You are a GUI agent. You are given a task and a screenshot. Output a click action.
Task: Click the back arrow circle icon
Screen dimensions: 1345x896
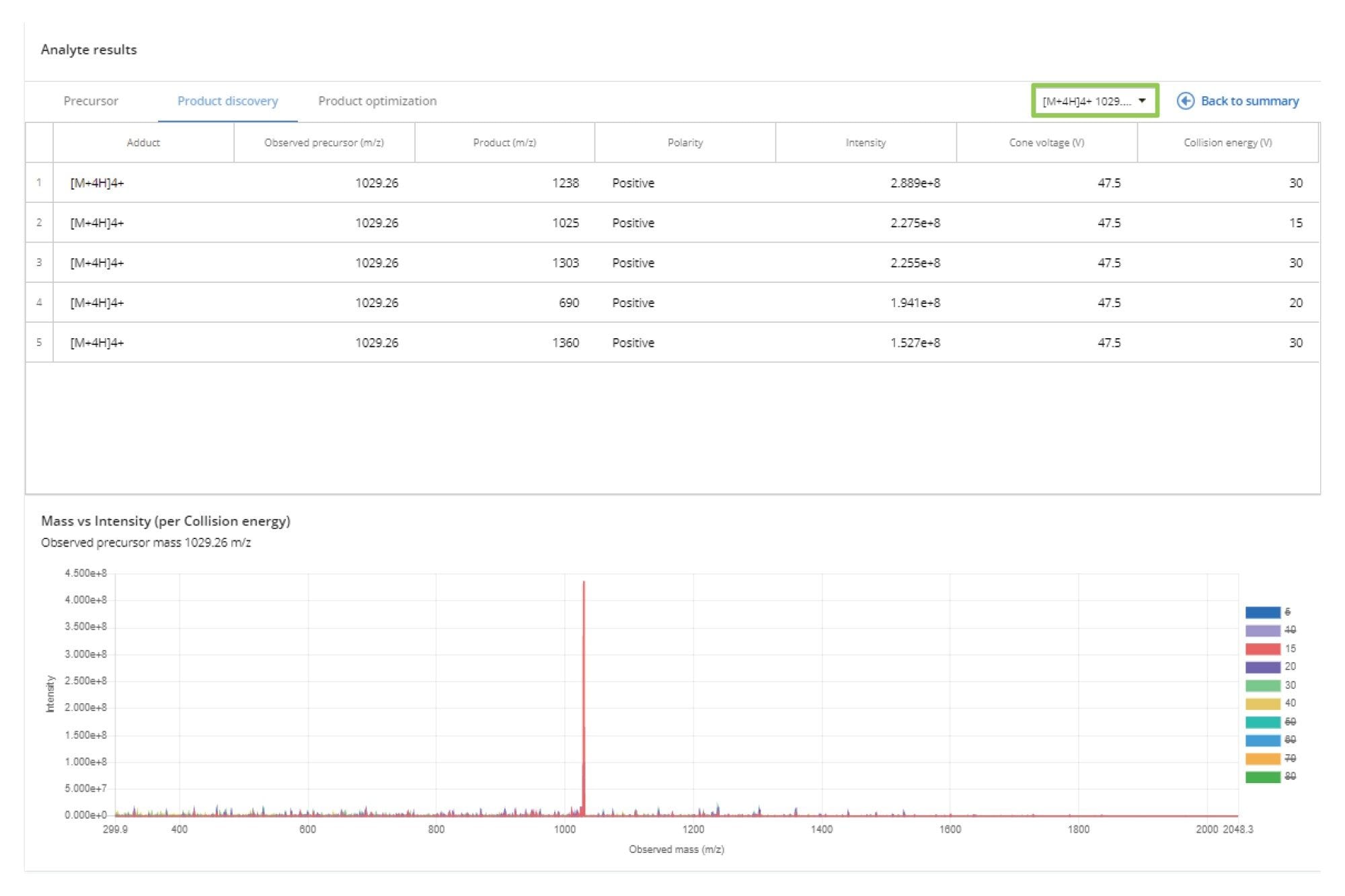[x=1185, y=101]
